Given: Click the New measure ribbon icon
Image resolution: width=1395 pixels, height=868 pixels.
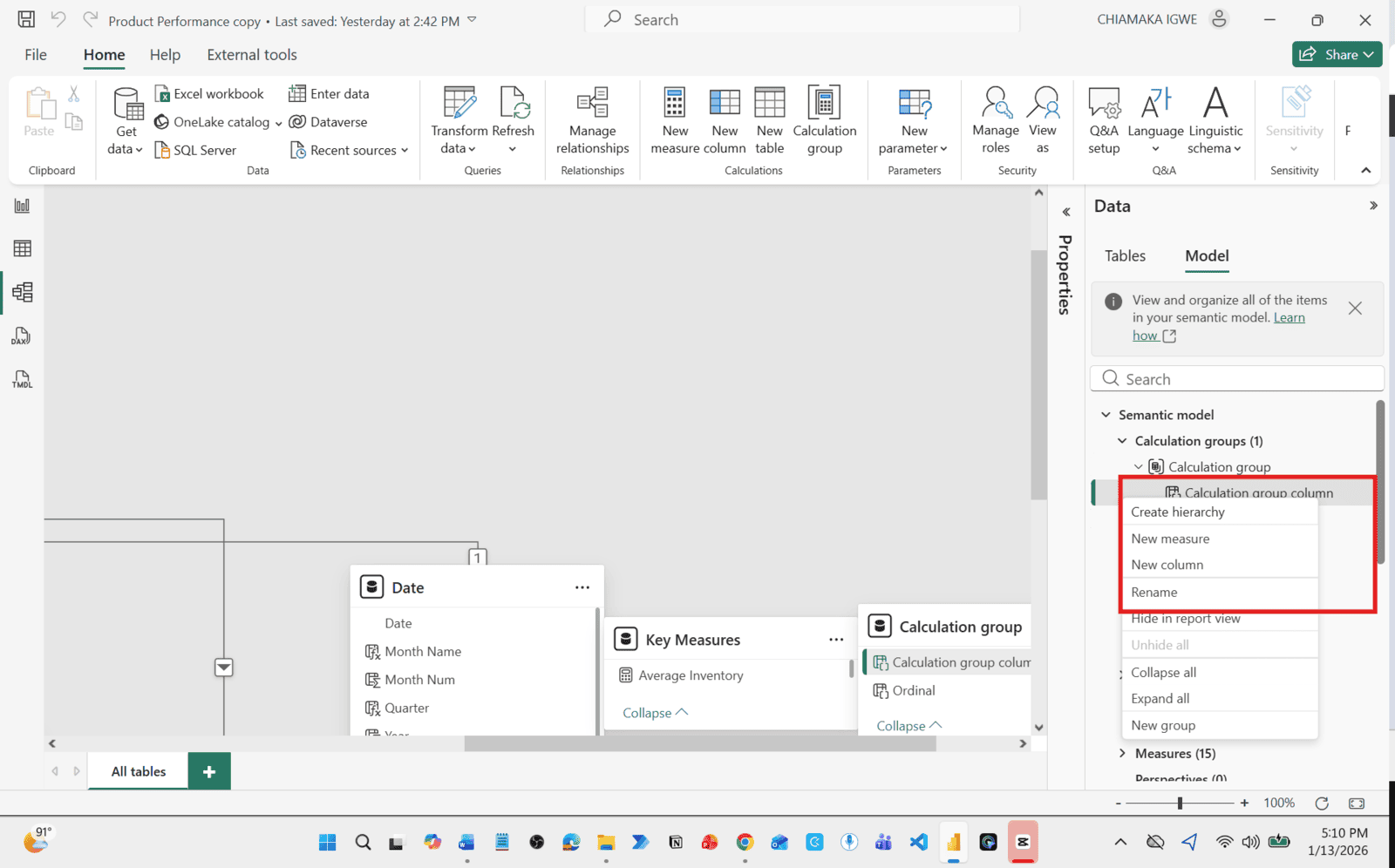Looking at the screenshot, I should [674, 103].
